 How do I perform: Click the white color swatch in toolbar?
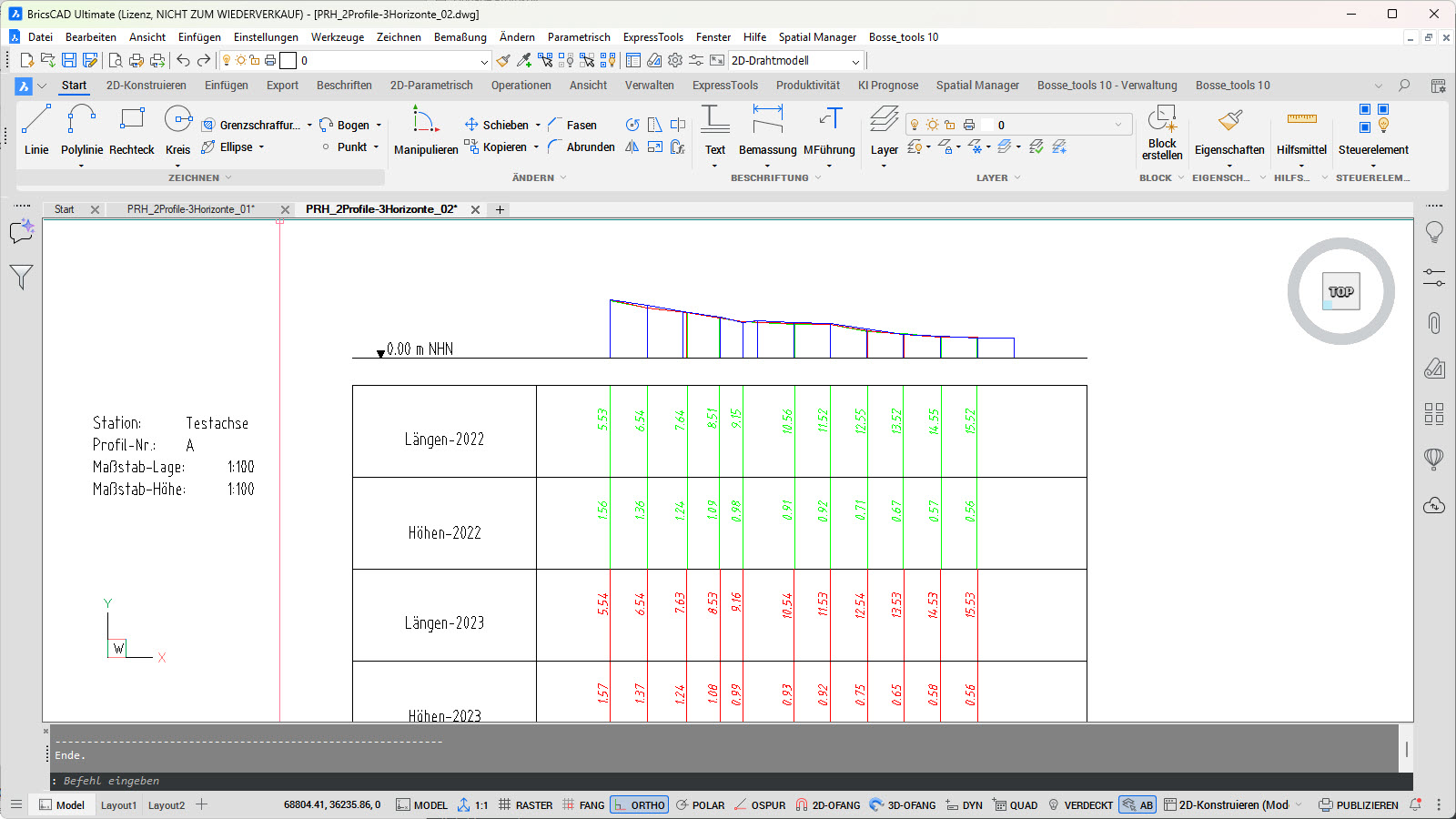[288, 61]
